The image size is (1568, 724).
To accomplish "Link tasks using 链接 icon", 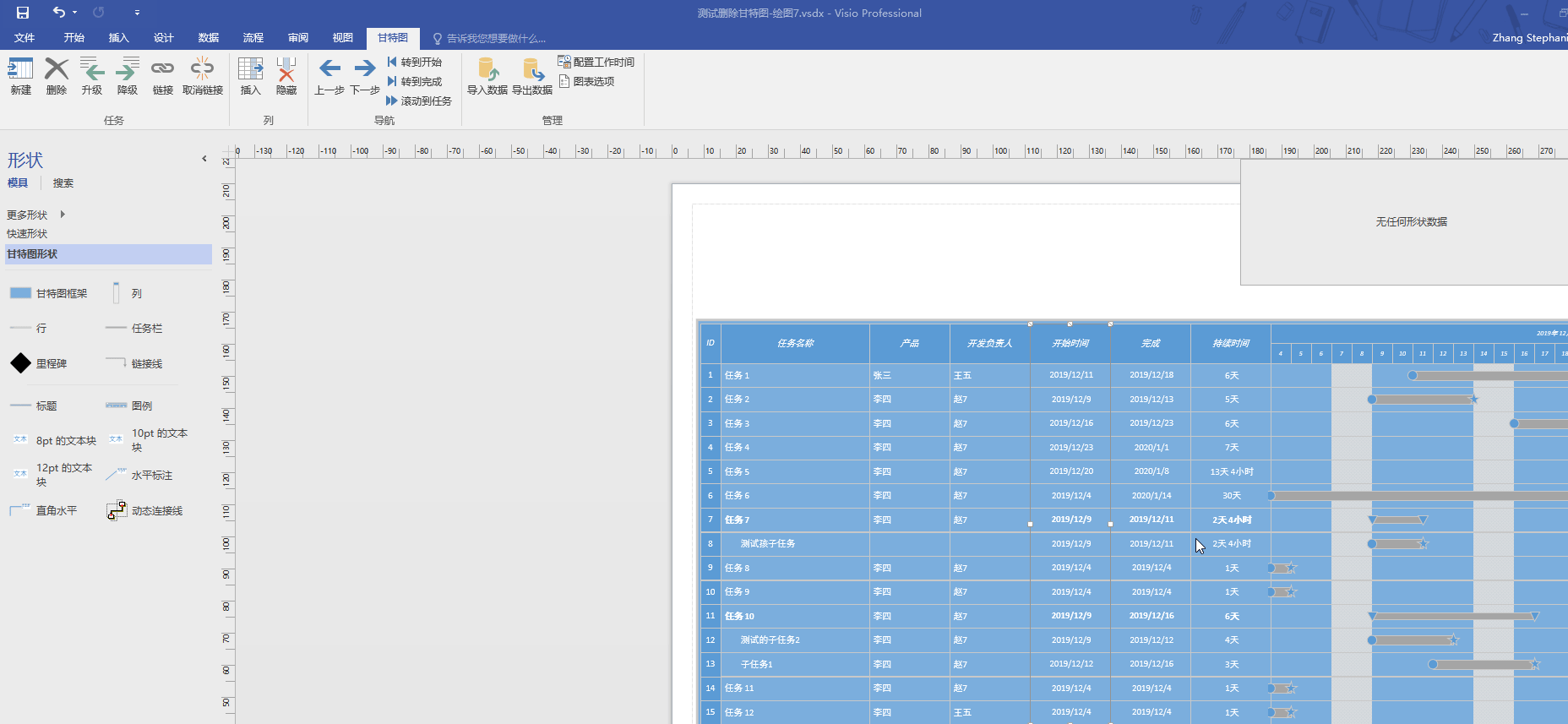I will pos(163,76).
